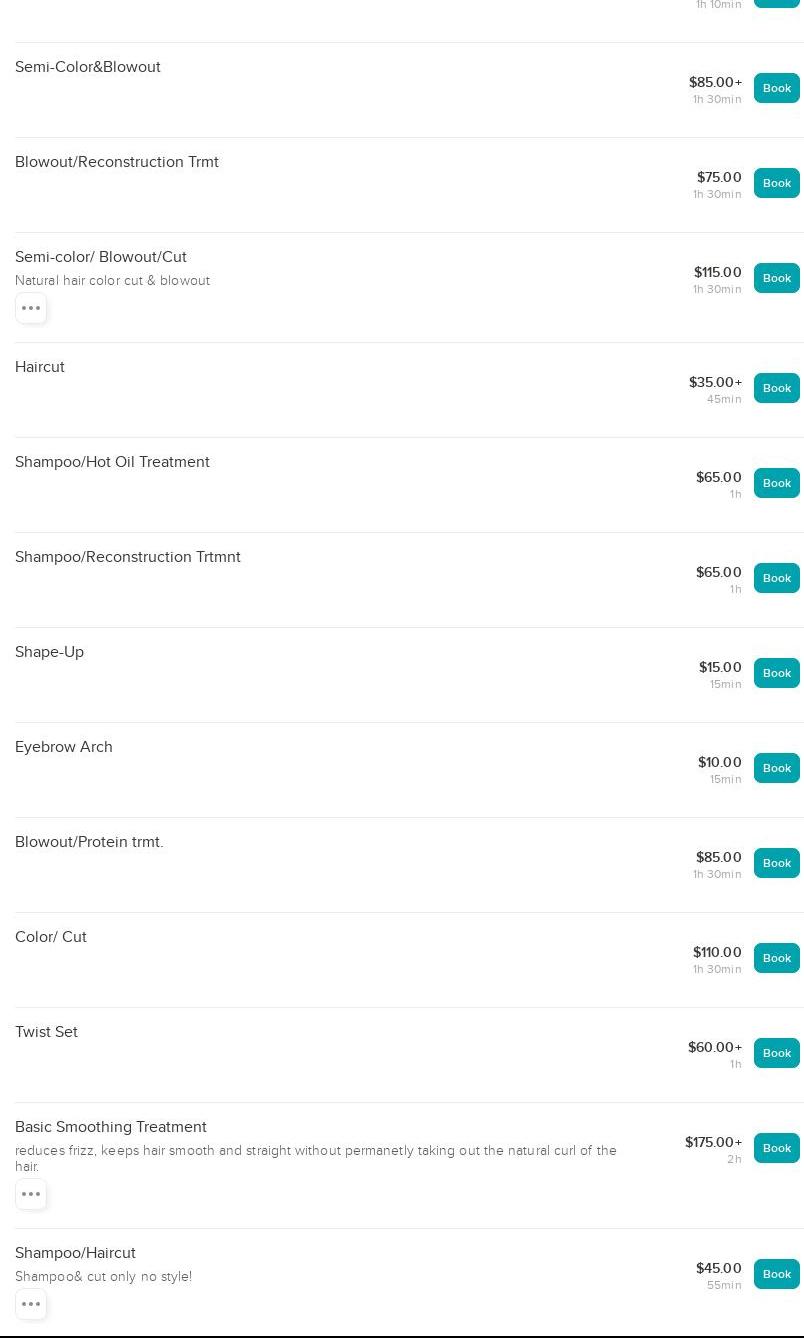804x1338 pixels.
Task: Book the Shampoo/Haircut service
Action: (x=776, y=1274)
